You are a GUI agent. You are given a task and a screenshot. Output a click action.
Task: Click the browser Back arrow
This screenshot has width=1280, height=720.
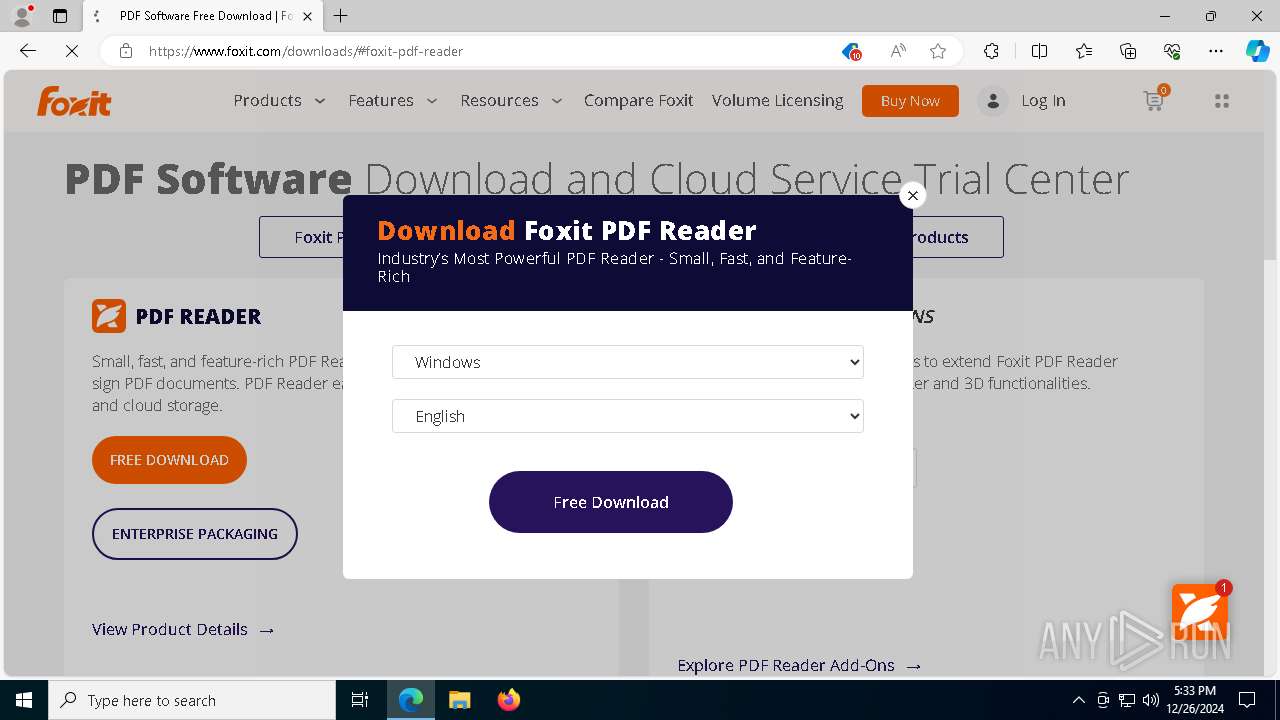click(28, 51)
